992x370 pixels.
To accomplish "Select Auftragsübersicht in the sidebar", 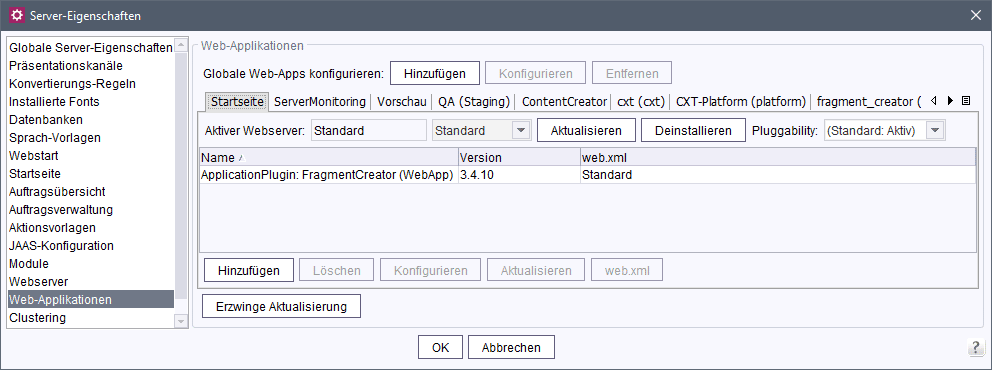I will point(90,192).
